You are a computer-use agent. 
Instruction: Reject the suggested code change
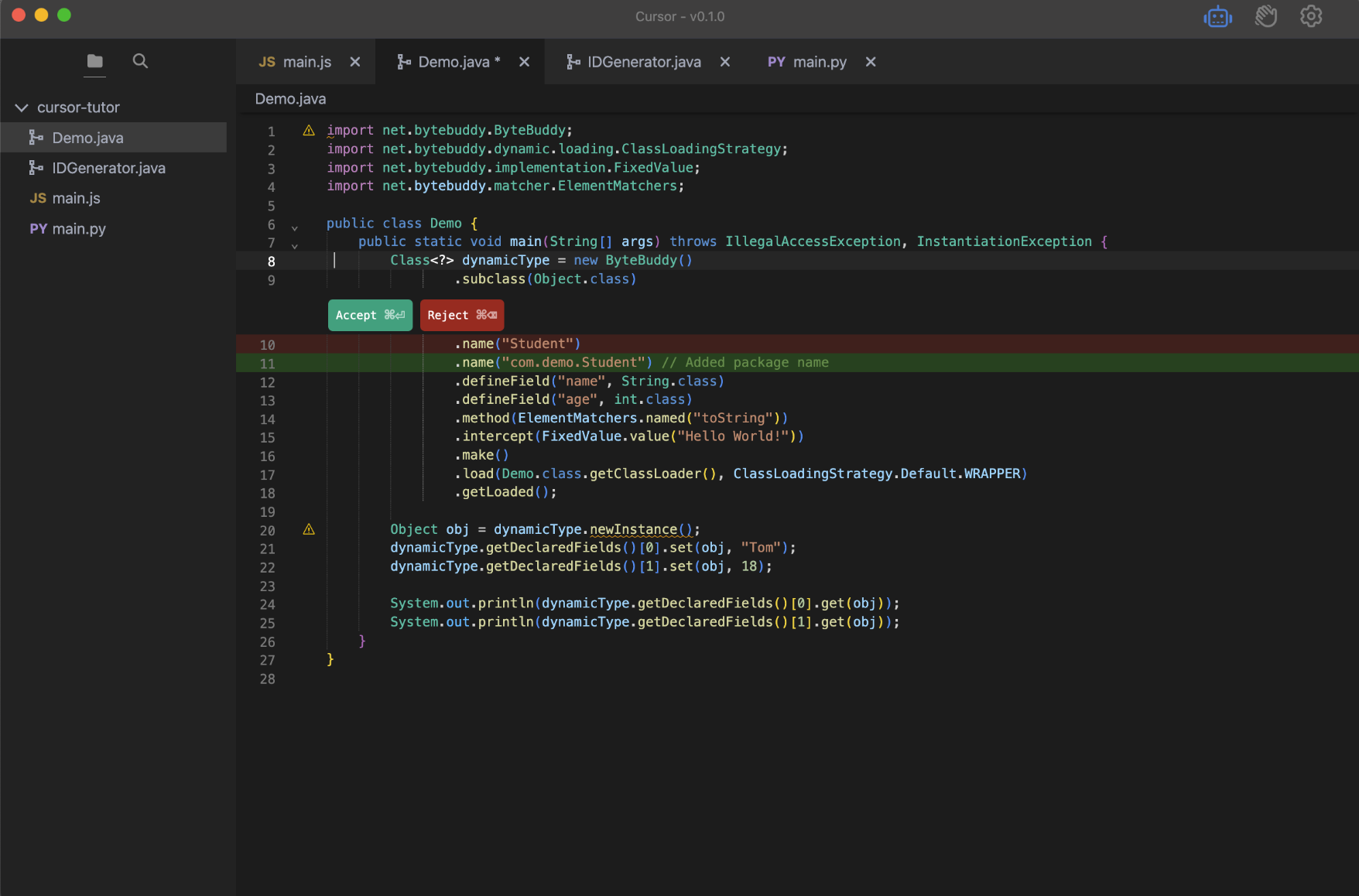click(462, 316)
